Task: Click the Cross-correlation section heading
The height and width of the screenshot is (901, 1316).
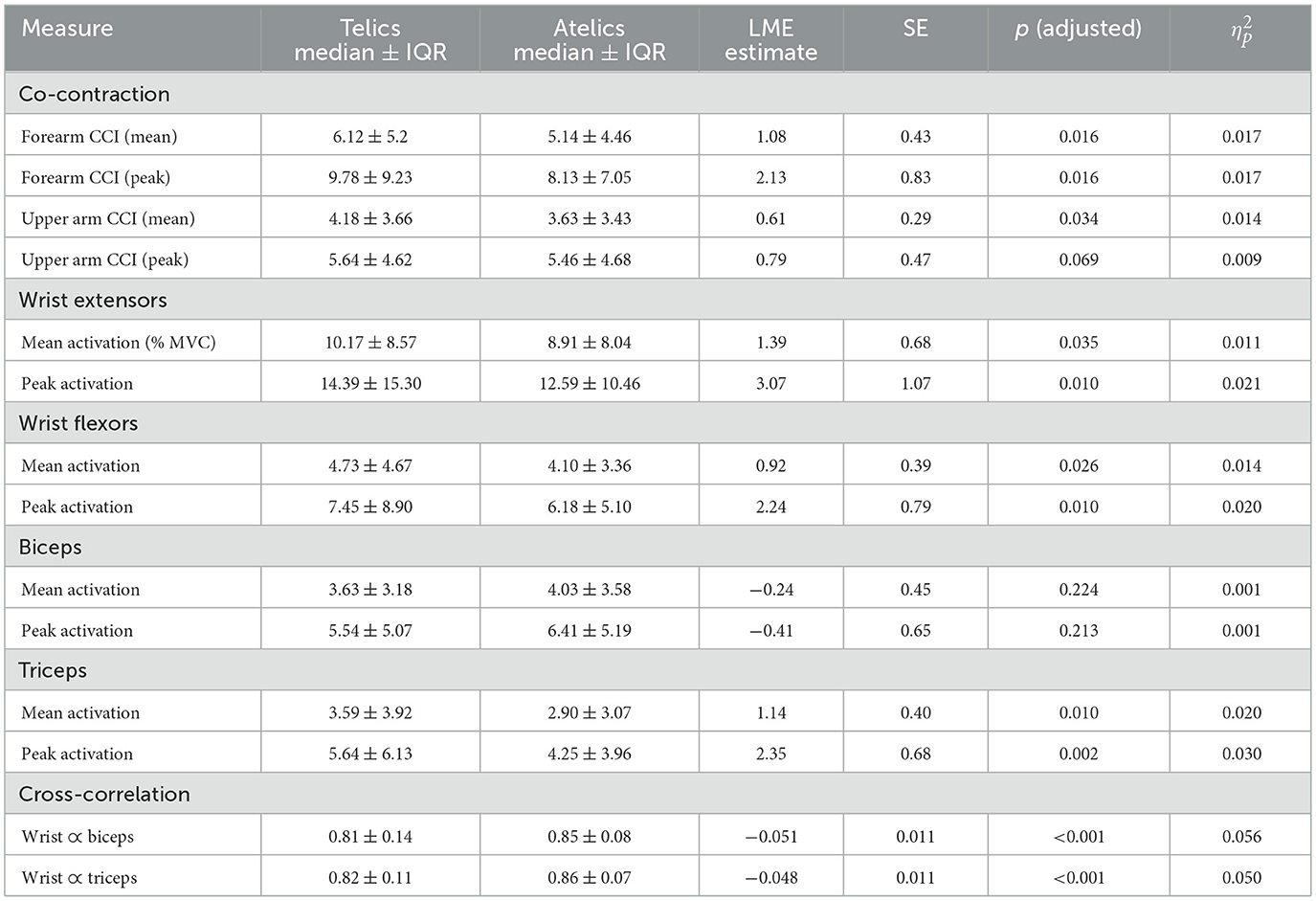Action: pos(104,795)
